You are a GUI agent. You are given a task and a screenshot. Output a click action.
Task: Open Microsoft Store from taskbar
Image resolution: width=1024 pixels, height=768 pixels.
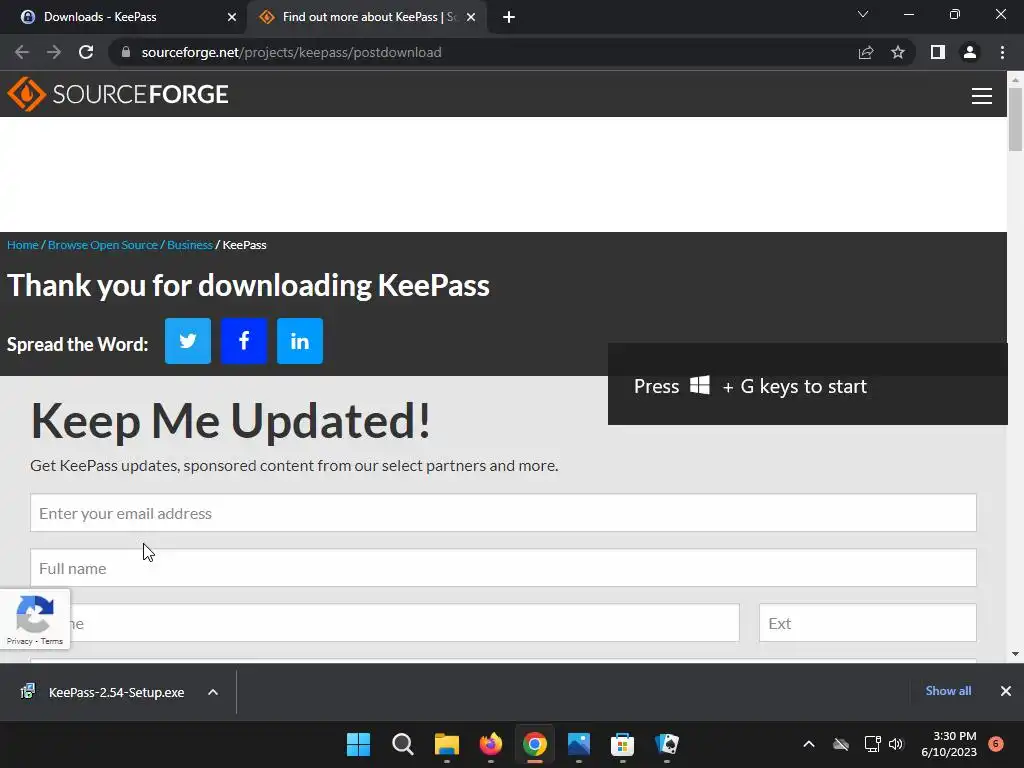622,744
